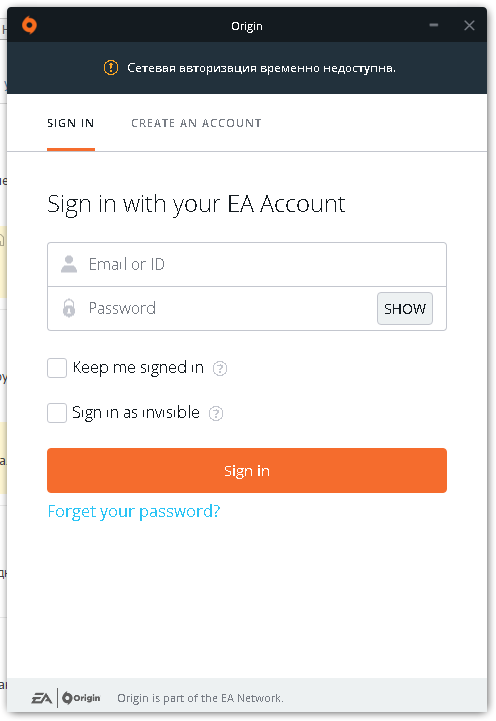This screenshot has height=721, width=496.
Task: Click the Origin logo in the footer
Action: pyautogui.click(x=81, y=698)
